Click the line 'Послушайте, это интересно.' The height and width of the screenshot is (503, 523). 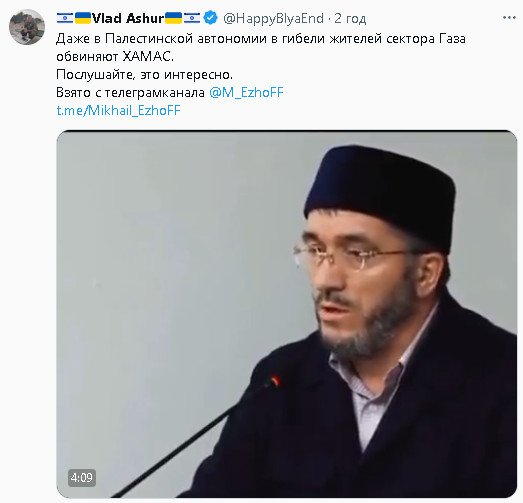point(144,75)
